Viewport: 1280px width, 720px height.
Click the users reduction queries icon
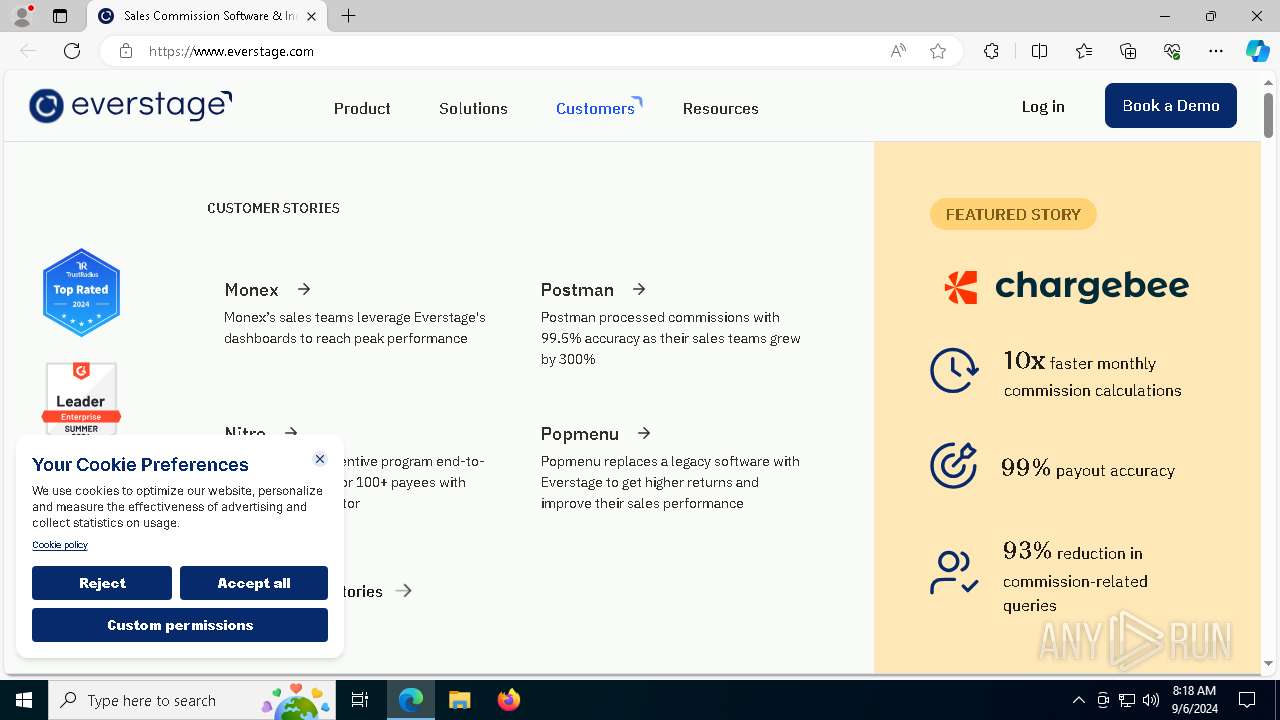click(954, 572)
